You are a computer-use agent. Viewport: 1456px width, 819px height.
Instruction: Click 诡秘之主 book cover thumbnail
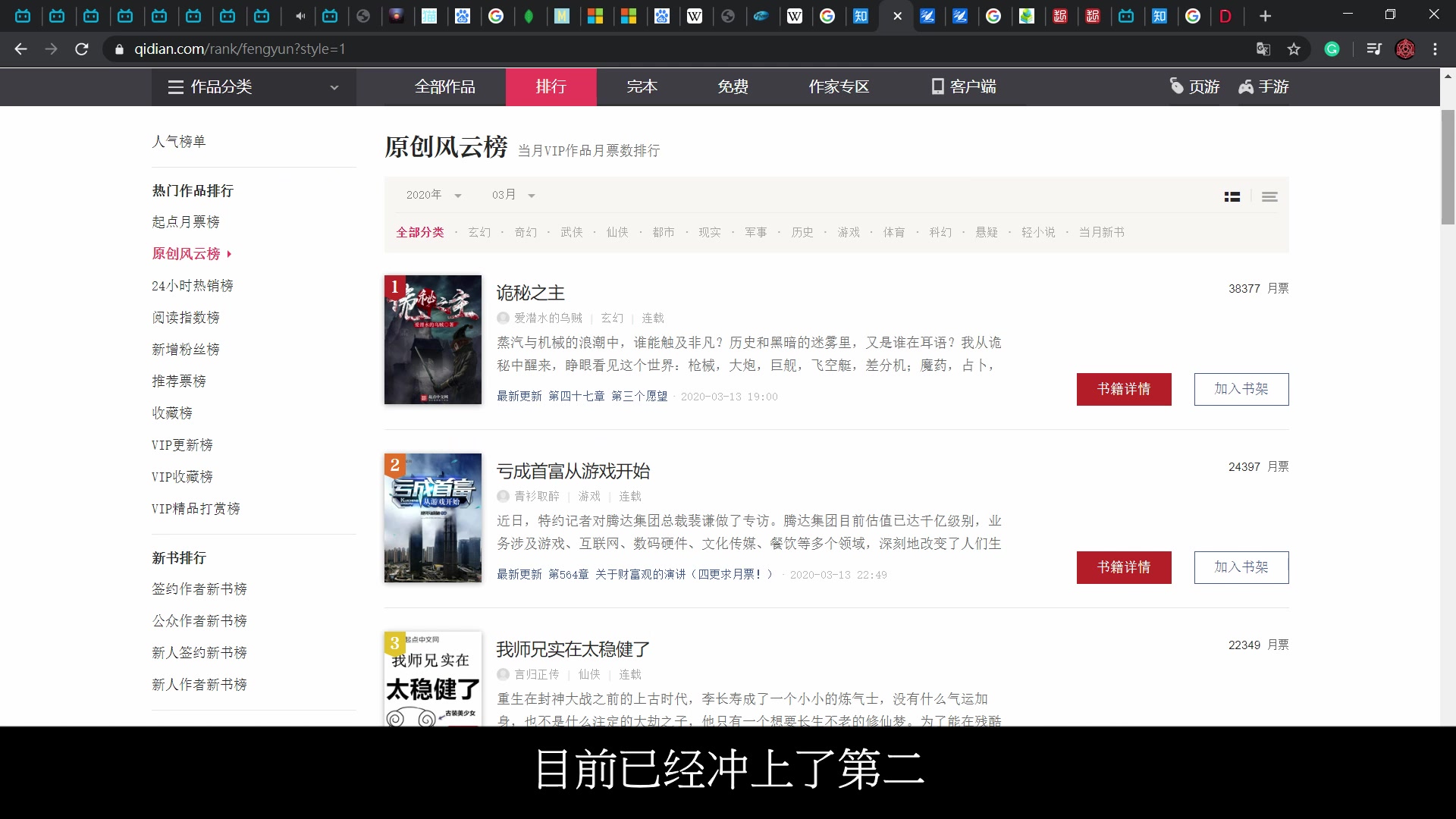[432, 339]
